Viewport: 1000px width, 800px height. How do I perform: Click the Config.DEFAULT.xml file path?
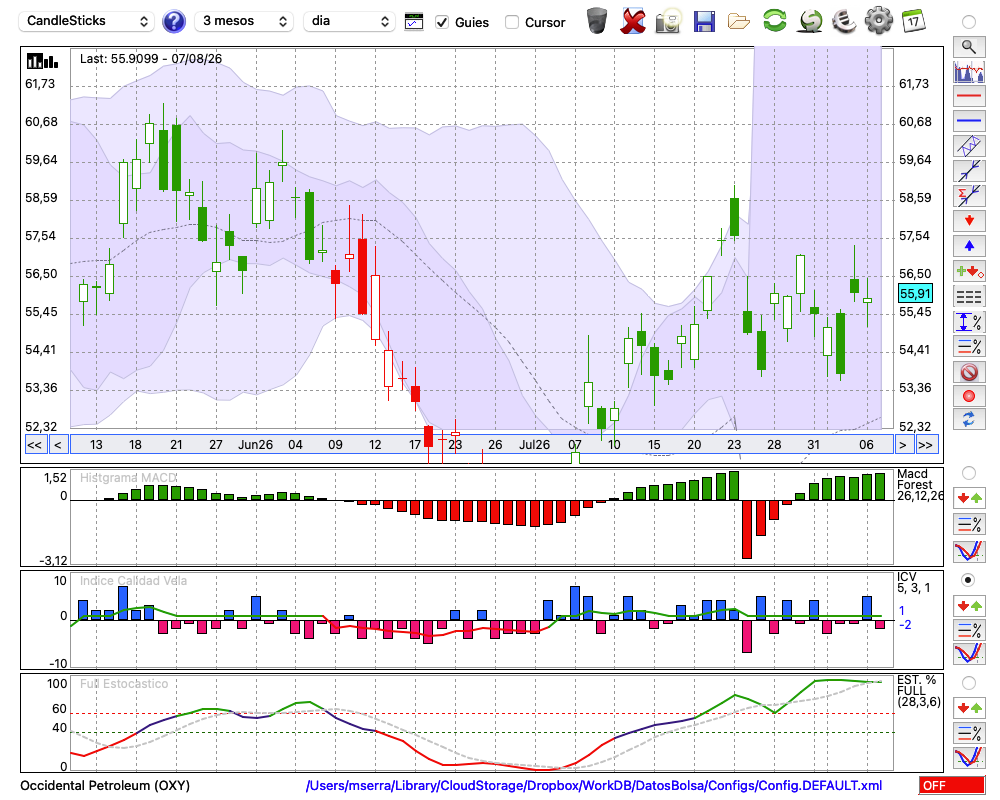[x=594, y=785]
